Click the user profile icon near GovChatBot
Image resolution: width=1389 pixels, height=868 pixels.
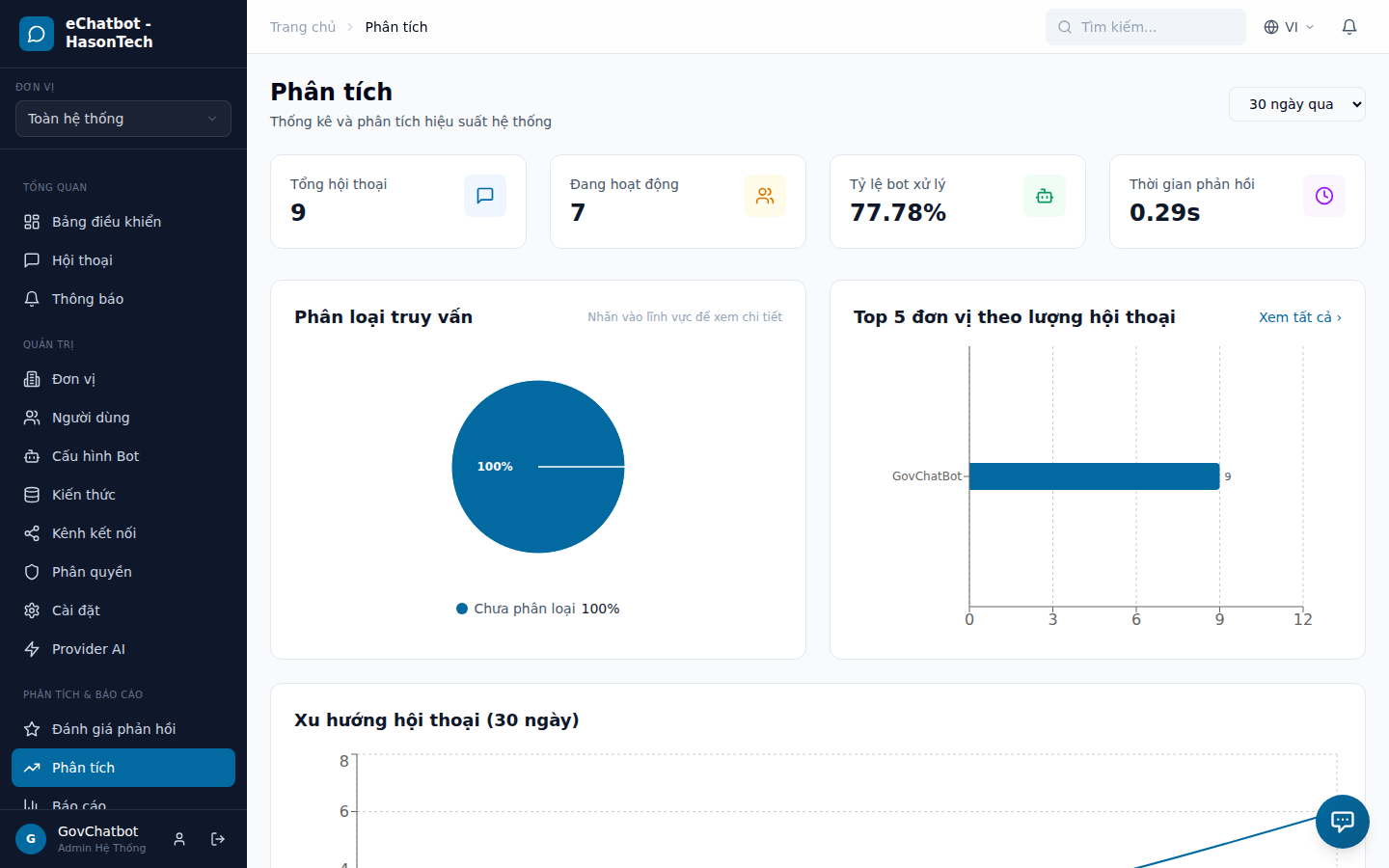coord(178,839)
